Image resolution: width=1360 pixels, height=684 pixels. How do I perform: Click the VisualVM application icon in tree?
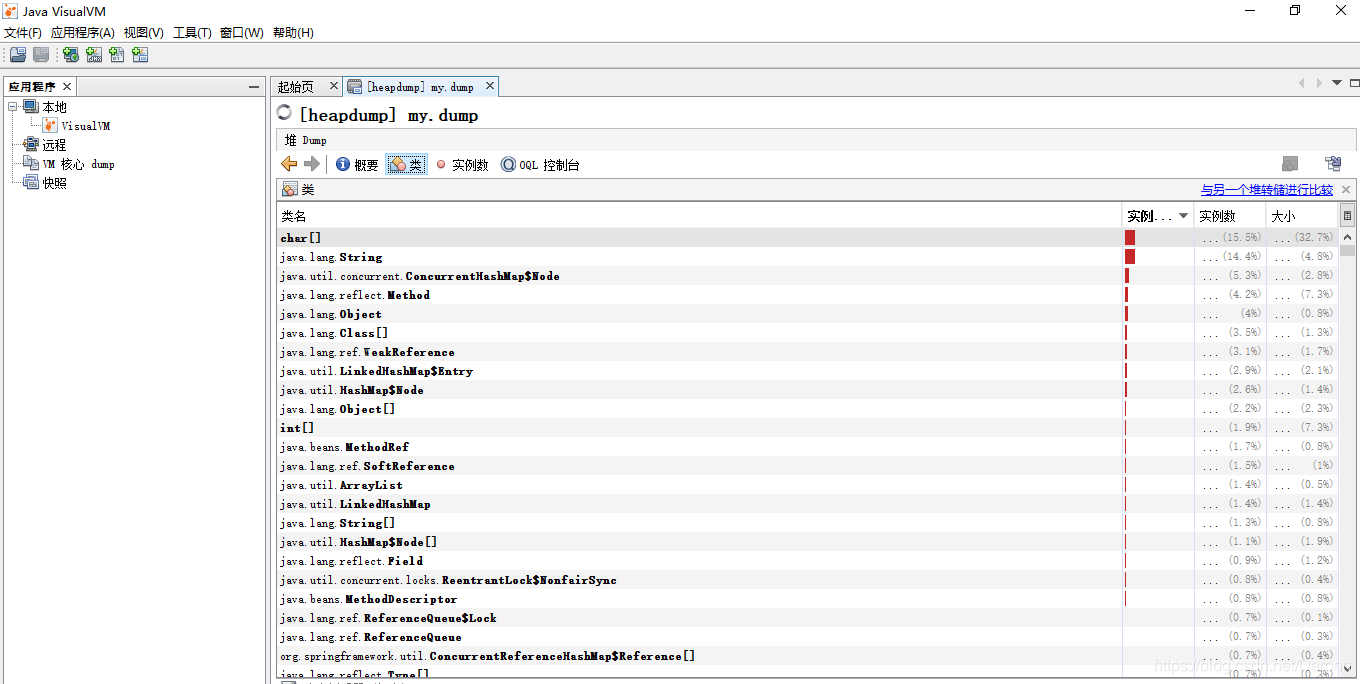click(50, 126)
